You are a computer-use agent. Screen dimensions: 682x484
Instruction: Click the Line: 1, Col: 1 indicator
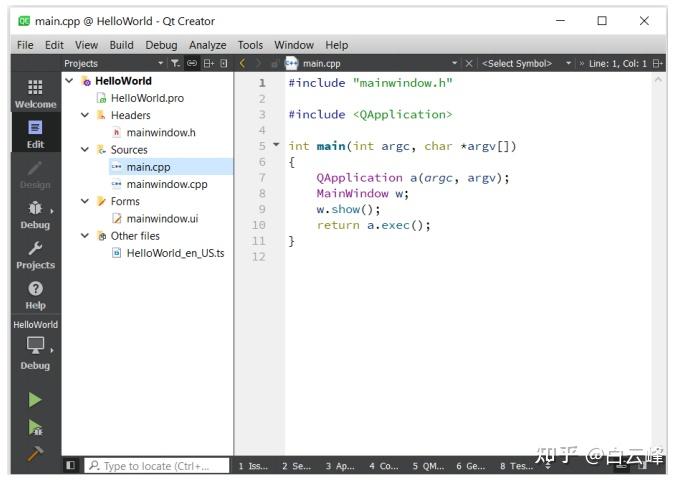(x=618, y=63)
